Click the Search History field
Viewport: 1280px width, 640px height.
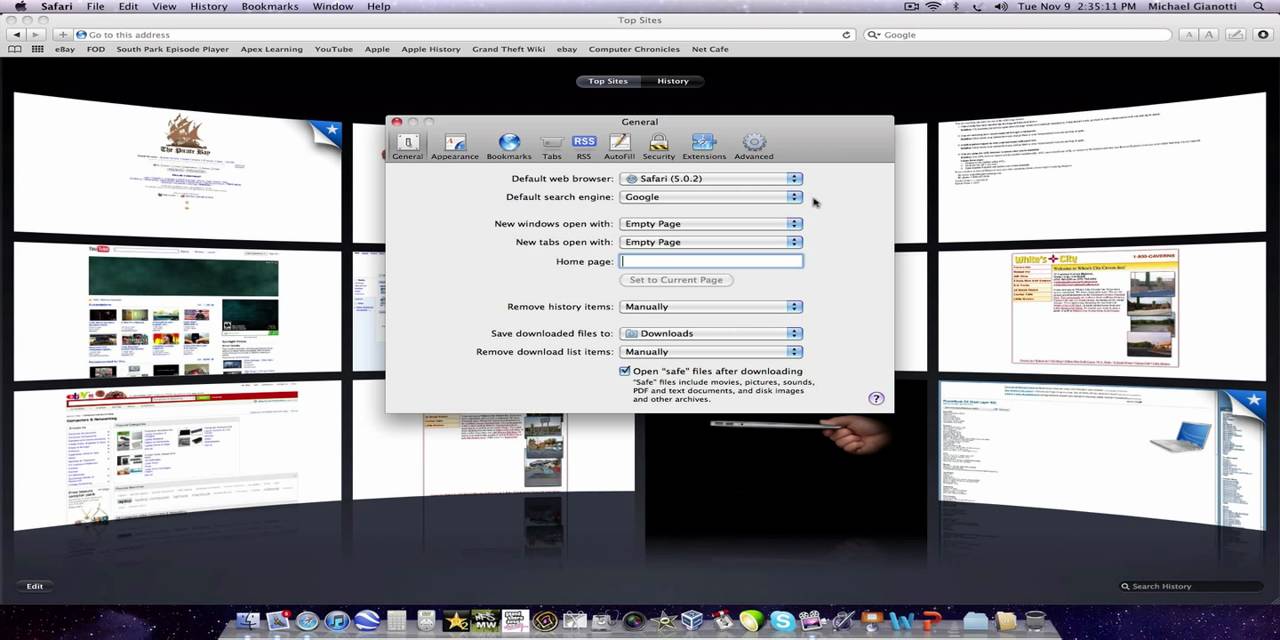tap(1190, 586)
